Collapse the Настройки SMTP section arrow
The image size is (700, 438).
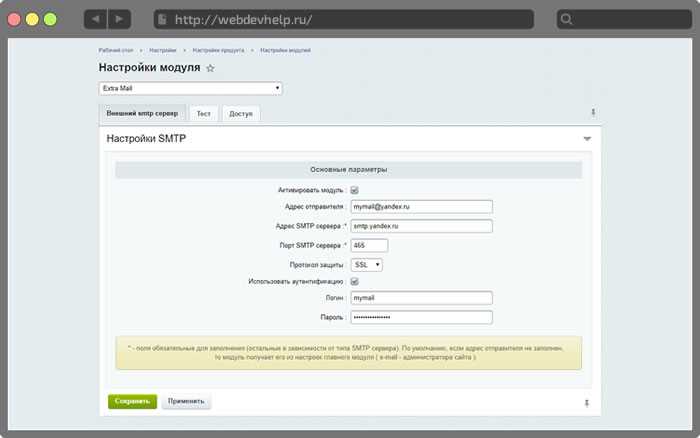click(x=587, y=139)
